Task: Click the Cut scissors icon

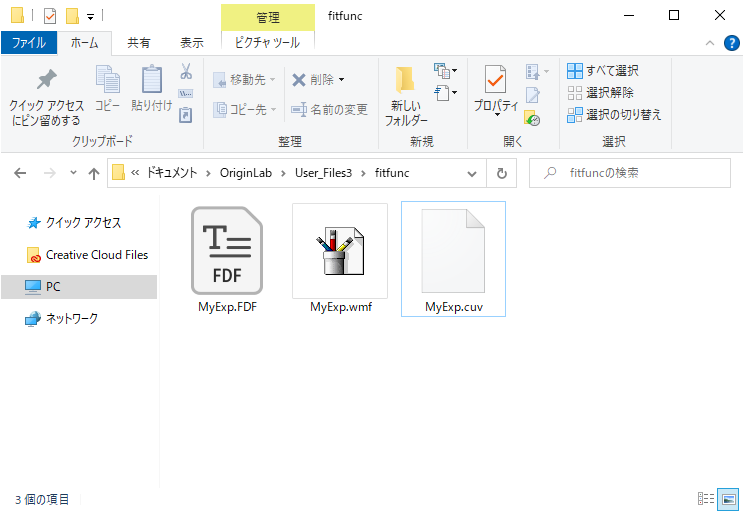Action: pos(186,72)
